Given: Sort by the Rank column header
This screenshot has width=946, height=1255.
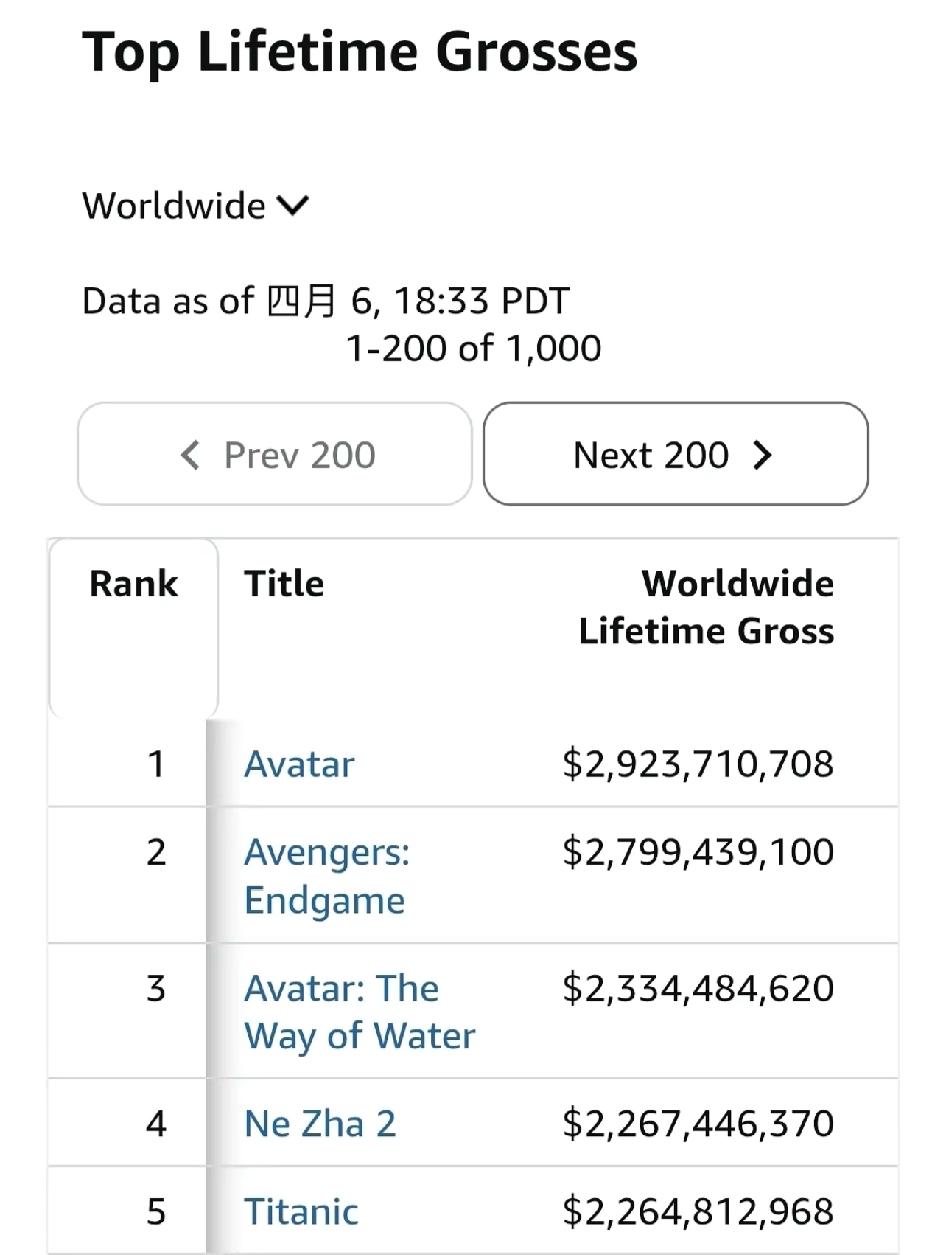Looking at the screenshot, I should (x=133, y=584).
